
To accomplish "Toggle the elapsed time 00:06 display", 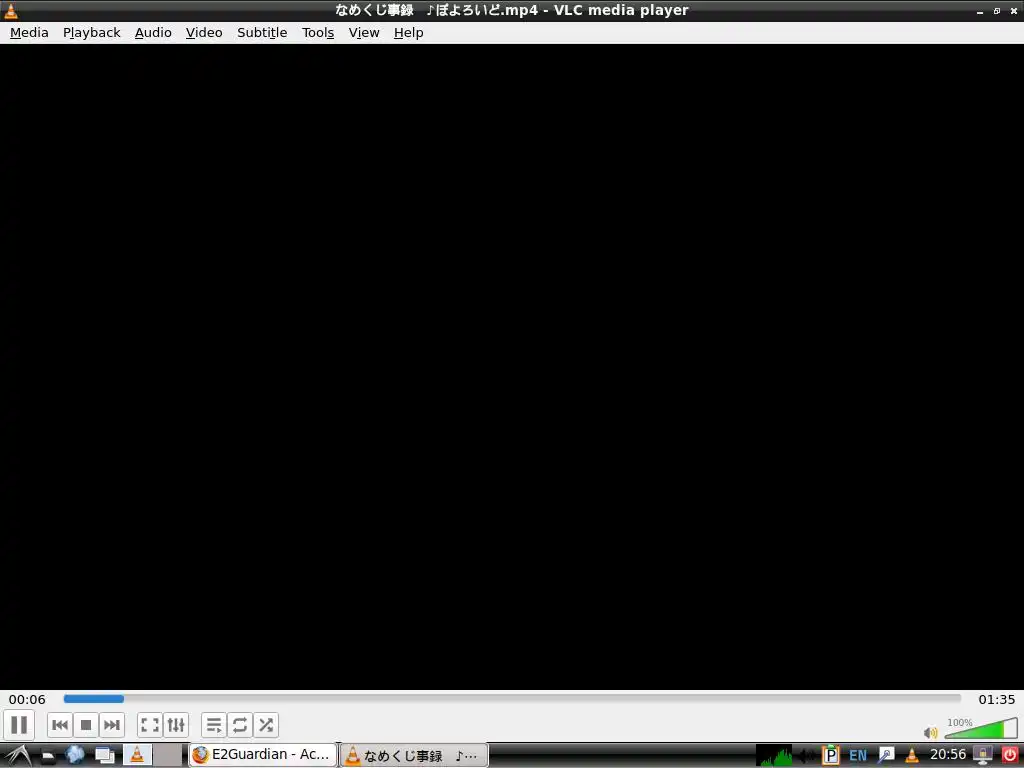I will [x=27, y=699].
